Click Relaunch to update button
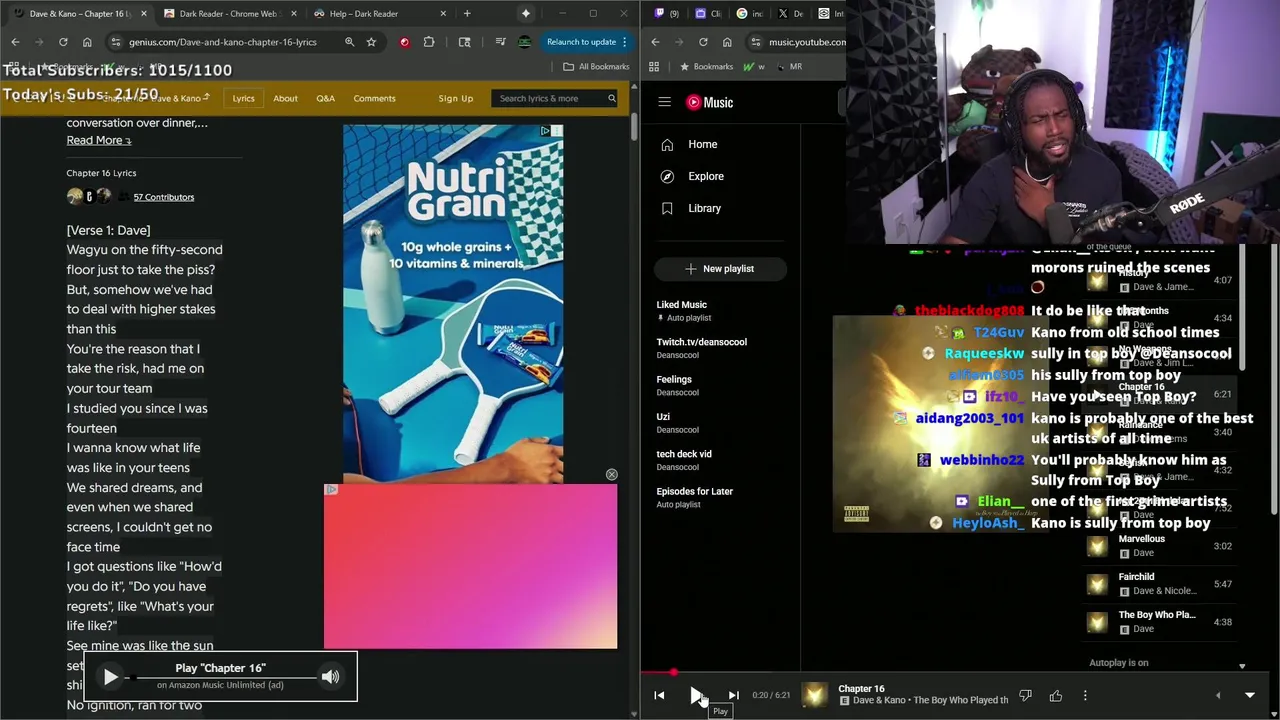1280x720 pixels. 587,42
